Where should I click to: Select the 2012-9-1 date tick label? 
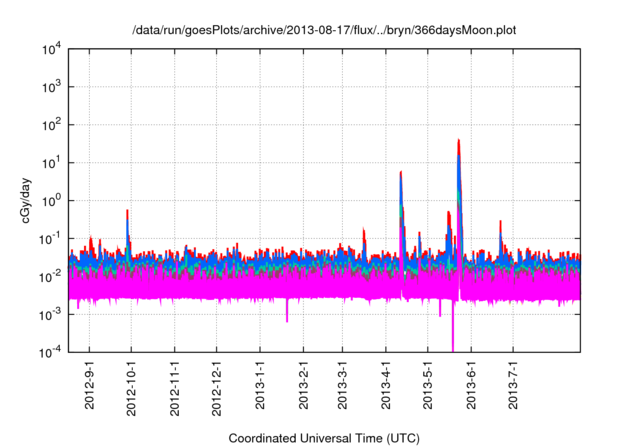point(90,384)
